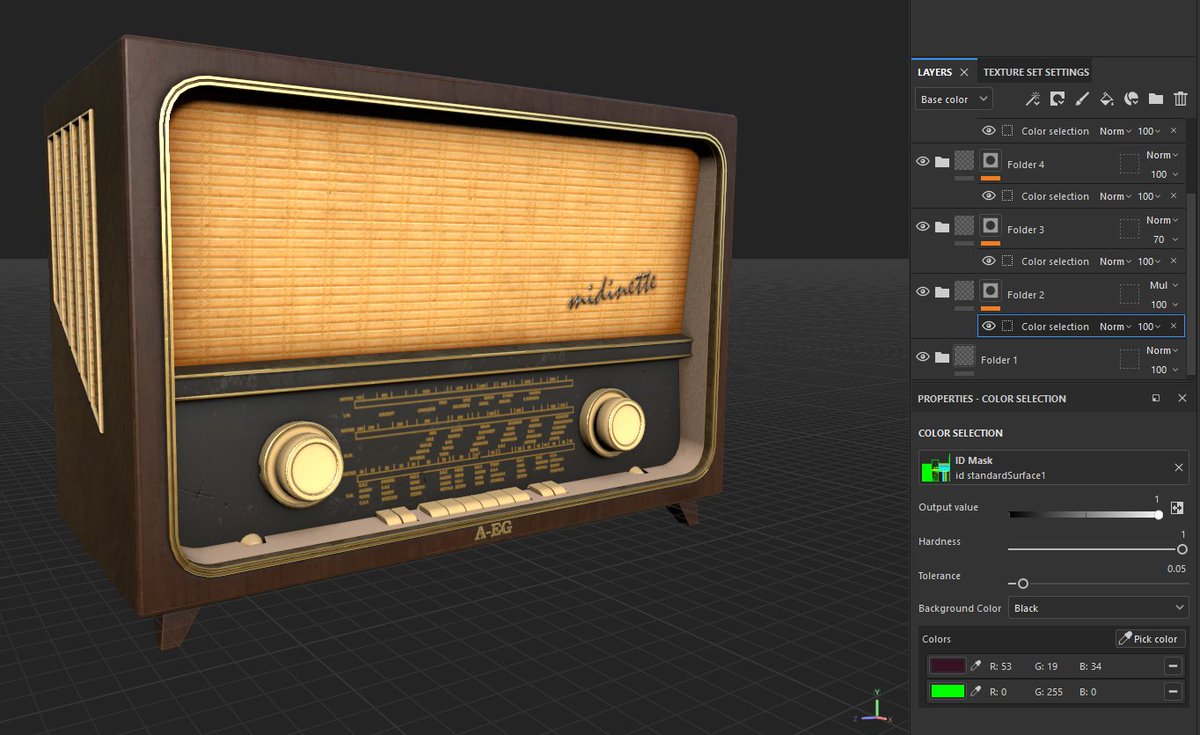Select the Folder 4 mask thumbnail
The image size is (1200, 735).
[x=991, y=160]
